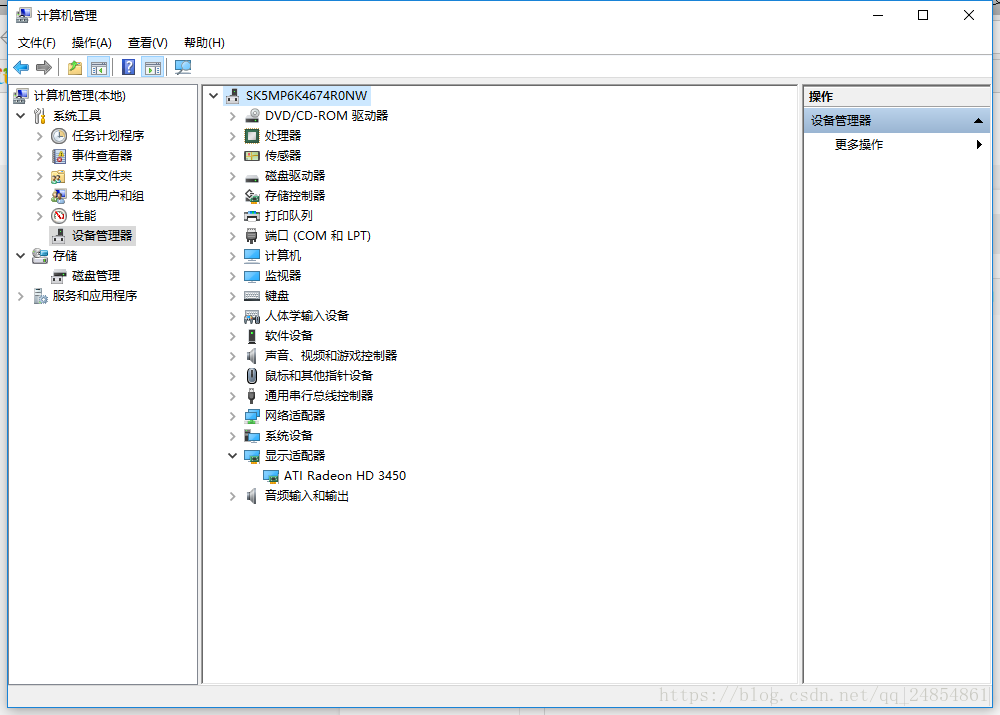Click the blue Help question-mark toolbar icon
This screenshot has height=715, width=1000.
coord(128,67)
